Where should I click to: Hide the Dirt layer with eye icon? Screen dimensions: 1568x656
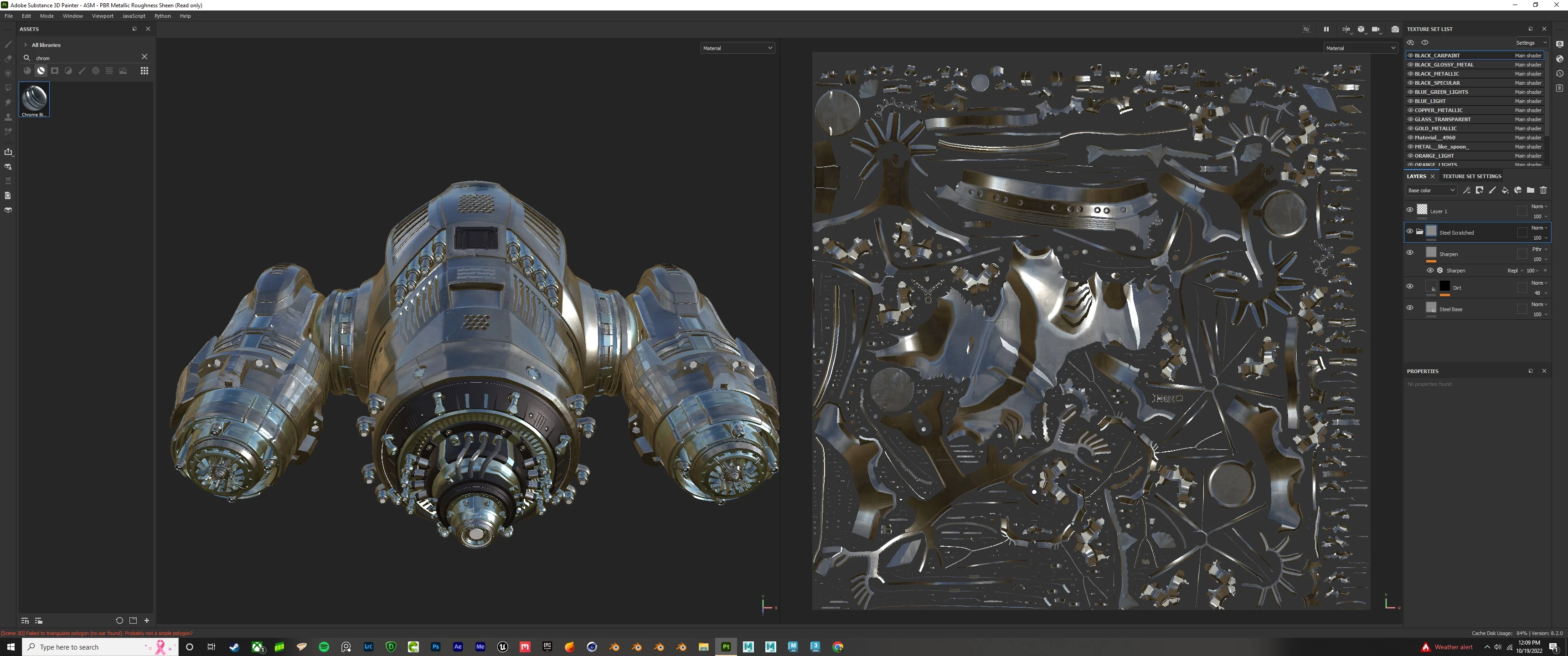pos(1410,286)
